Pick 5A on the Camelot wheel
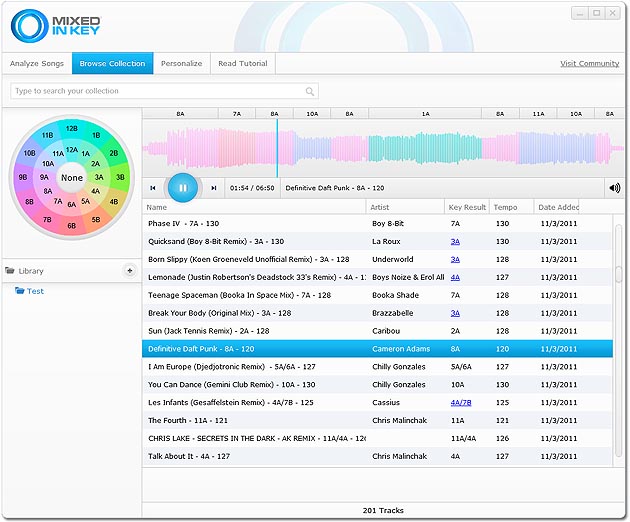 point(86,201)
